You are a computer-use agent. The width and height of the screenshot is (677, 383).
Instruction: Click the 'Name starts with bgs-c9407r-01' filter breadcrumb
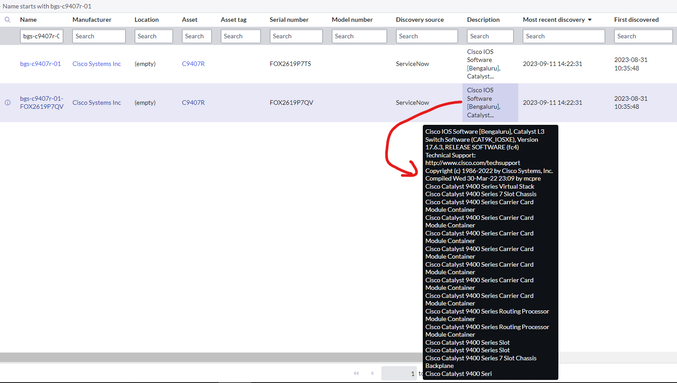coord(47,6)
